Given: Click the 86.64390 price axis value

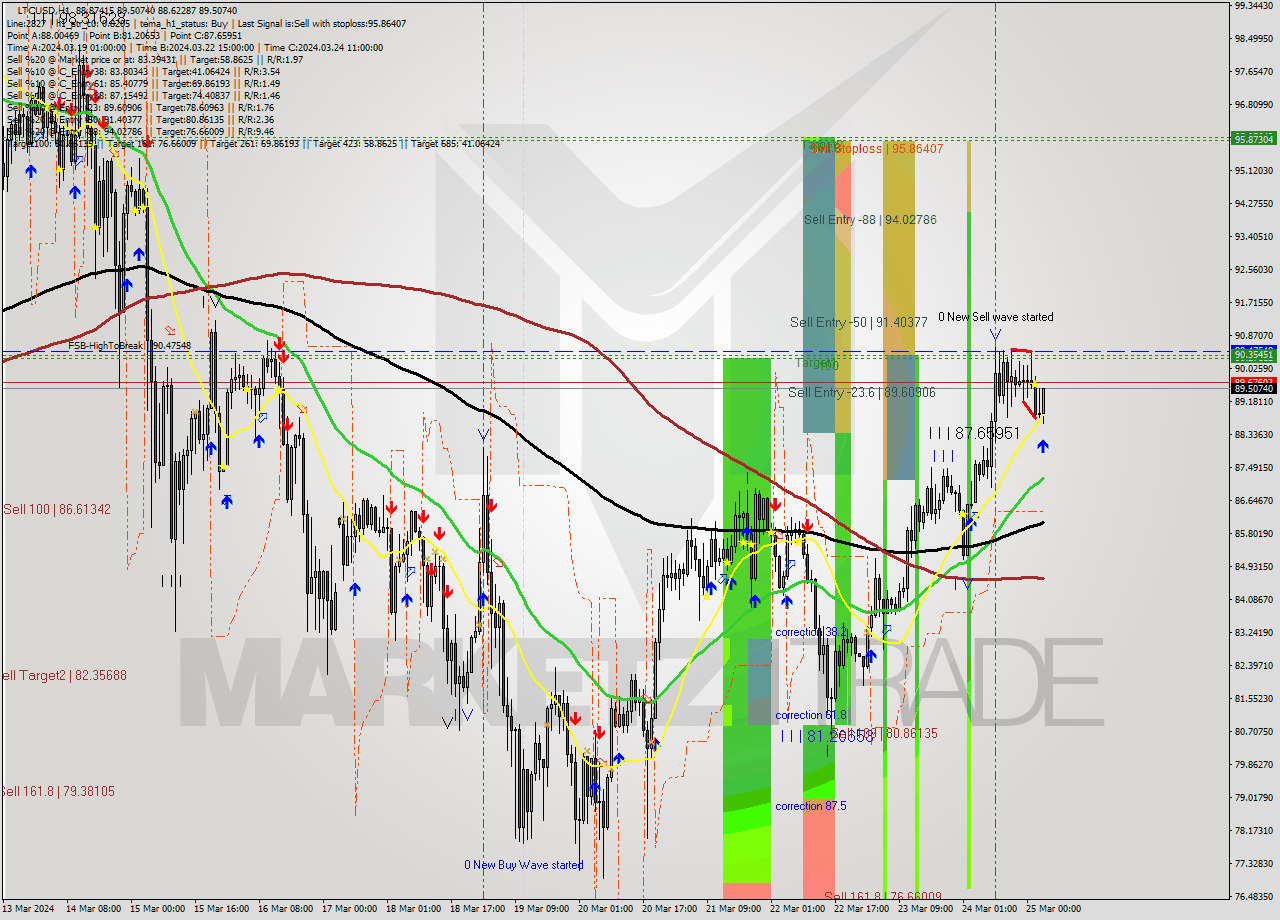Looking at the screenshot, I should [x=1254, y=500].
